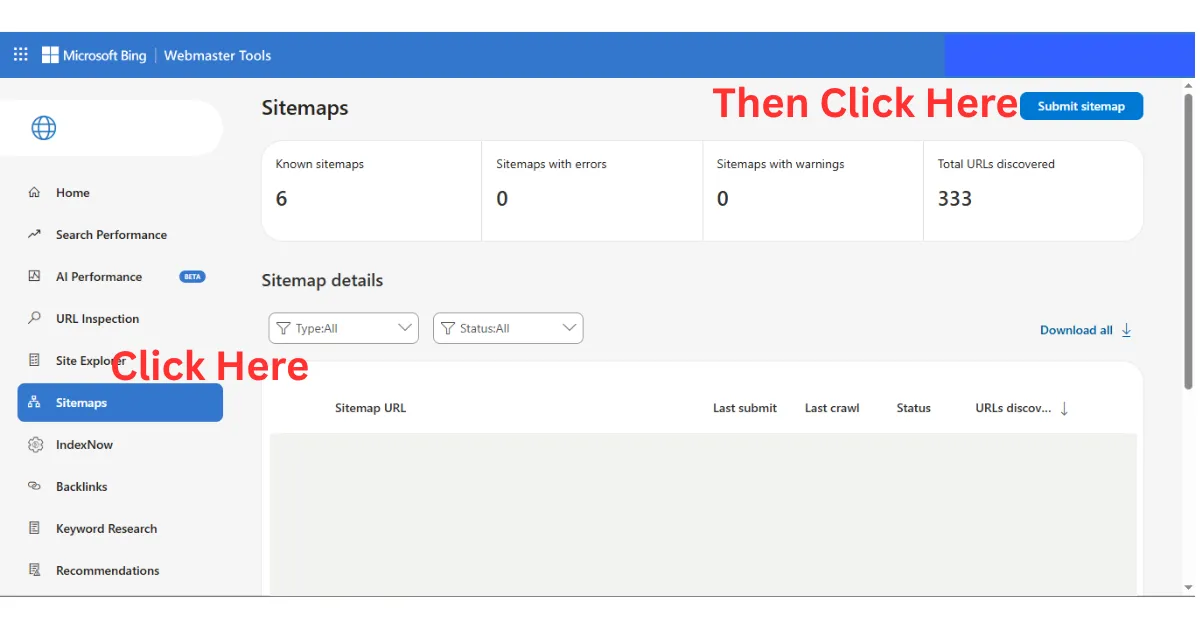The width and height of the screenshot is (1200, 628).
Task: Select the Sitemaps sidebar item
Action: coord(120,402)
